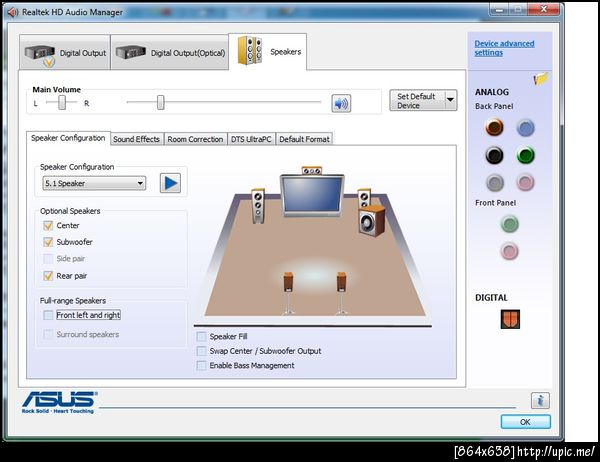600x462 pixels.
Task: Click the OK button
Action: pos(525,422)
